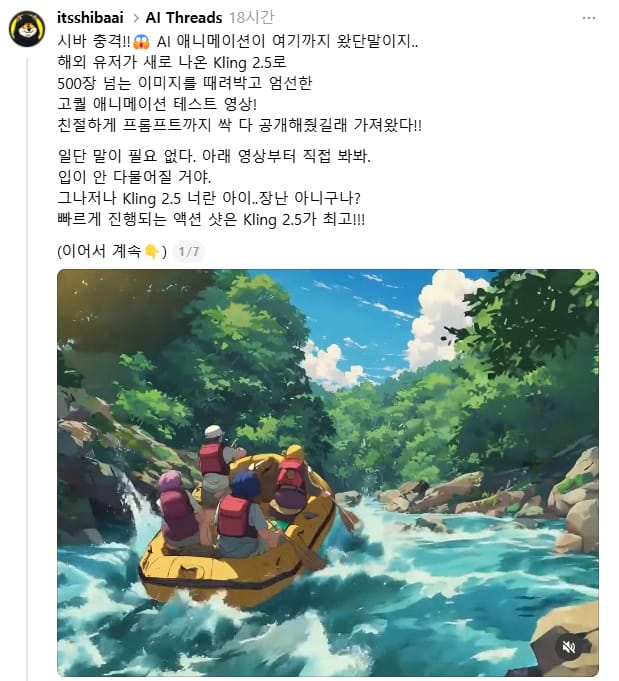Click the pointing-down hand emoji
Screen dimensions: 619x681
coord(151,251)
